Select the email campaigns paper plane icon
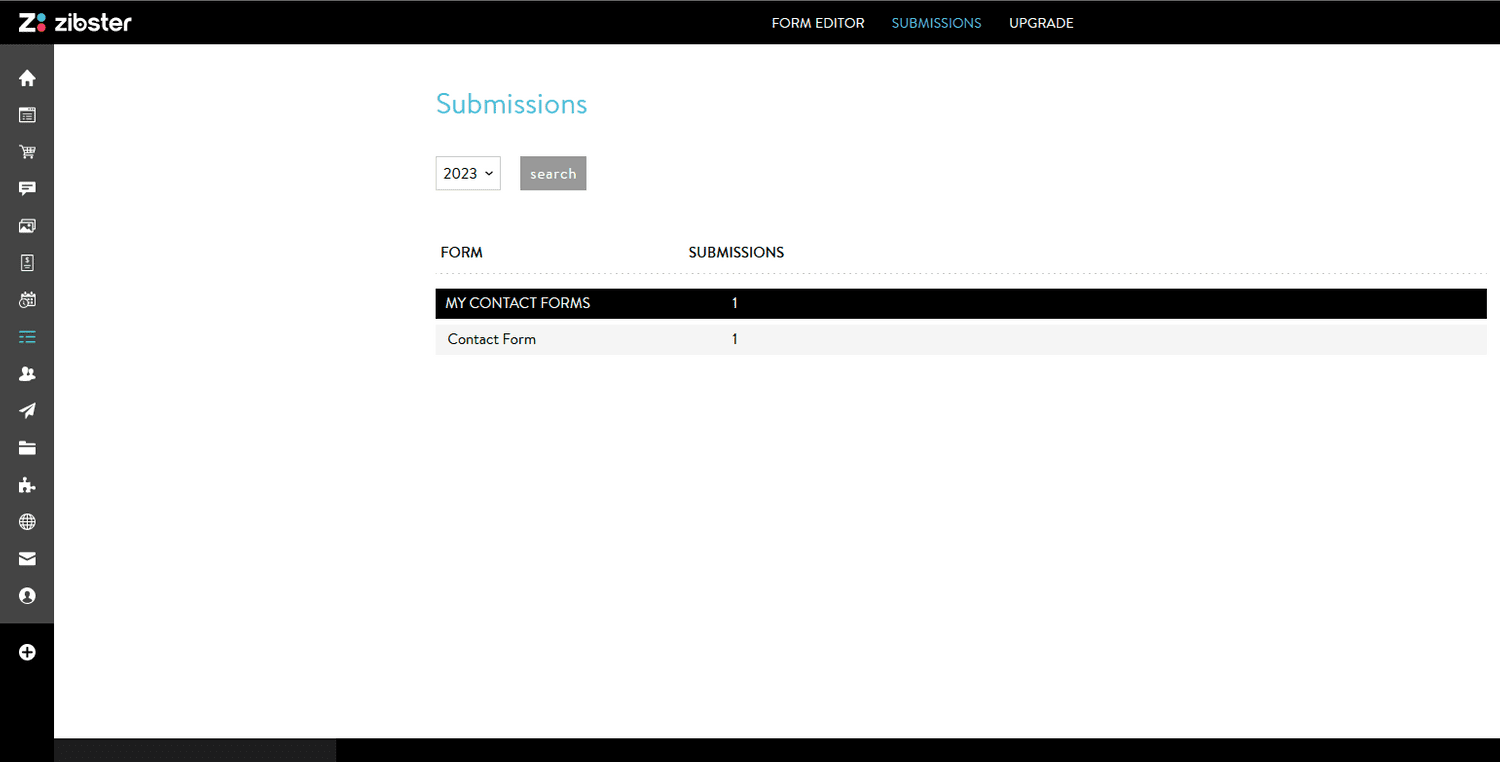This screenshot has width=1500, height=762. [x=27, y=410]
